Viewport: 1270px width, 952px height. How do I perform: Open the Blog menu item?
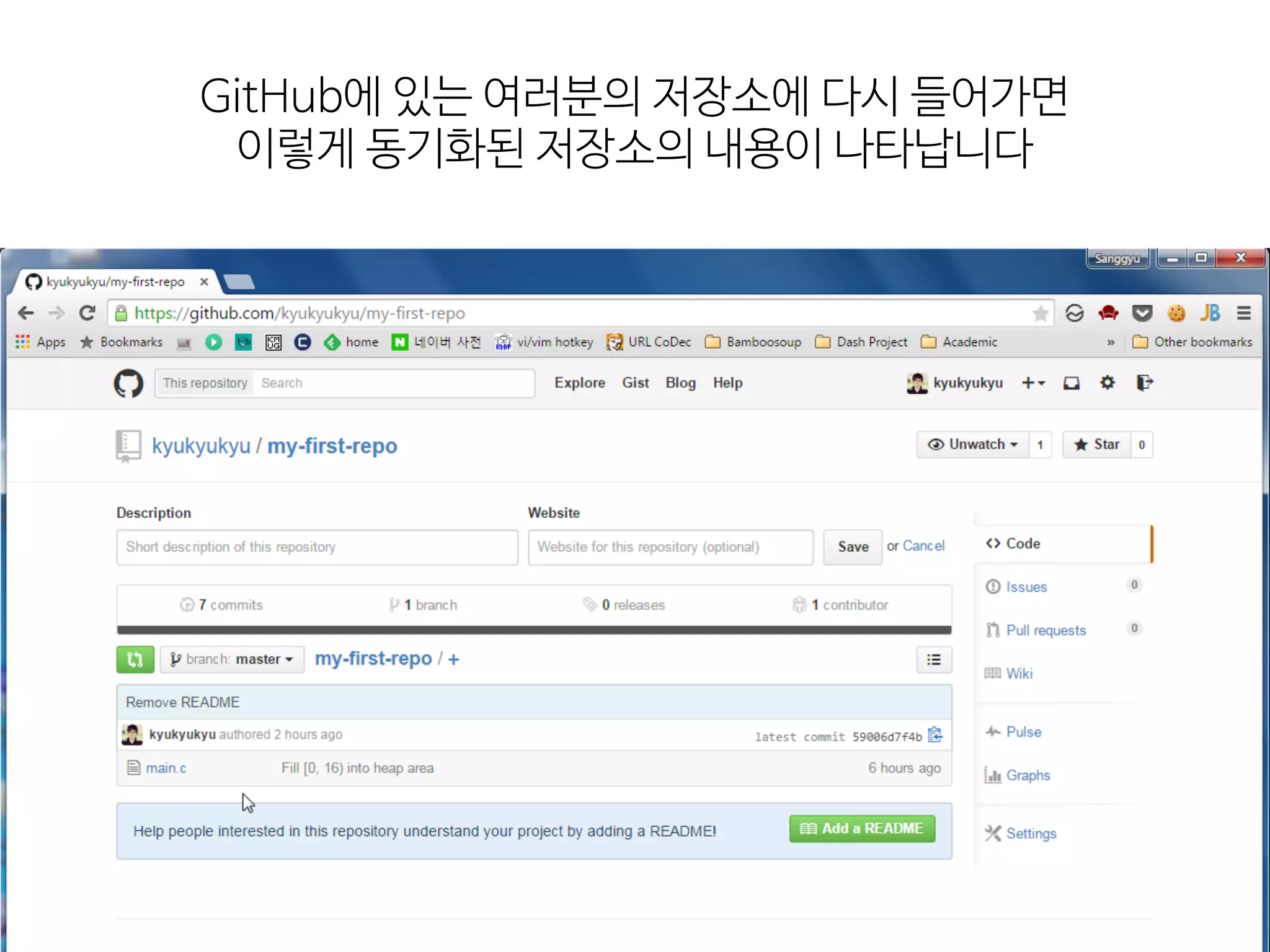680,383
